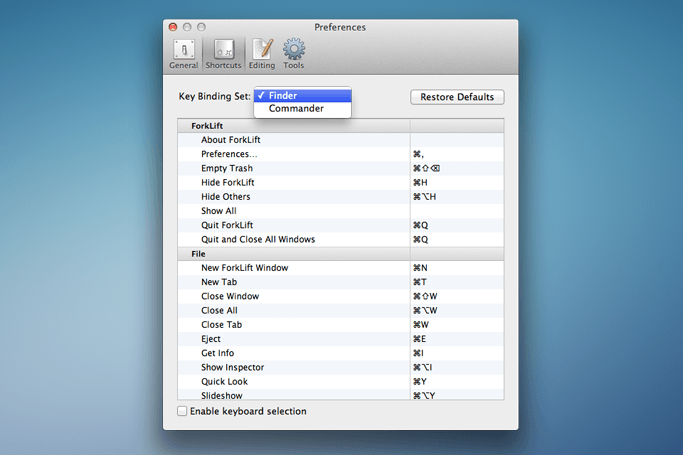The width and height of the screenshot is (683, 455).
Task: Select the Hide ForkLift row
Action: [x=341, y=182]
